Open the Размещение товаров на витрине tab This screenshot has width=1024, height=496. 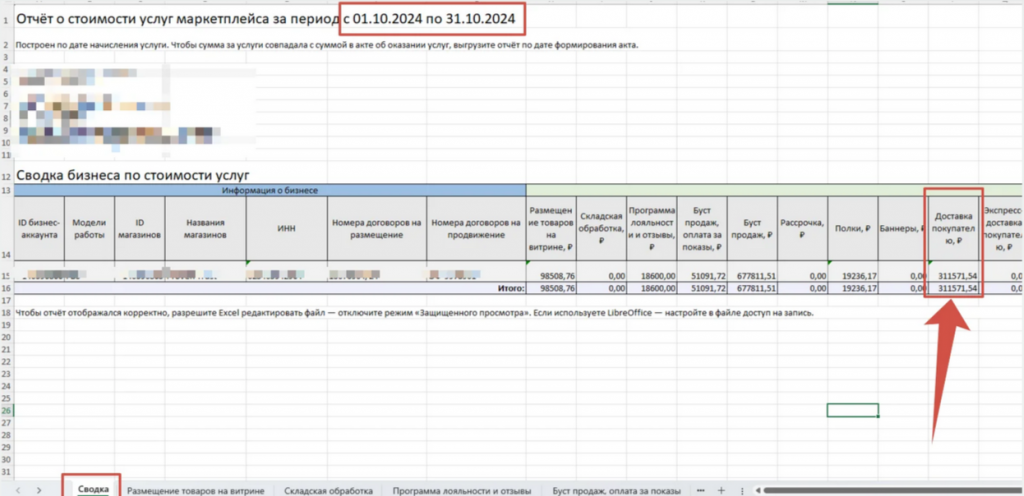pos(195,490)
